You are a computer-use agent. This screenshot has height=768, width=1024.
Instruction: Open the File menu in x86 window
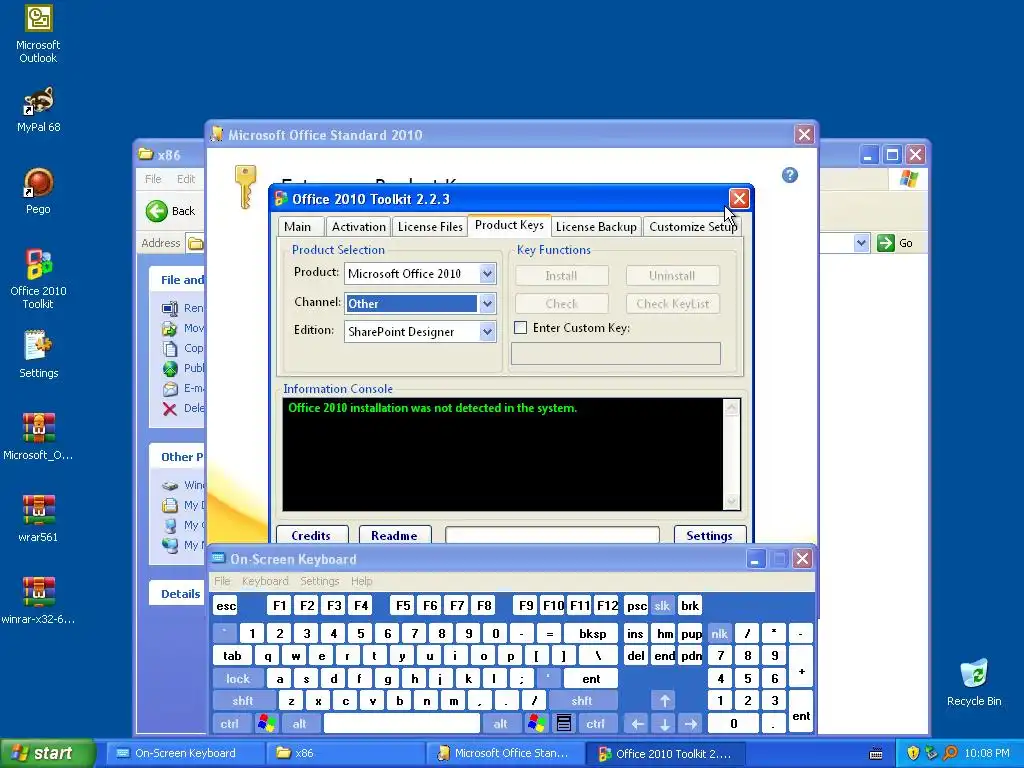tap(153, 179)
